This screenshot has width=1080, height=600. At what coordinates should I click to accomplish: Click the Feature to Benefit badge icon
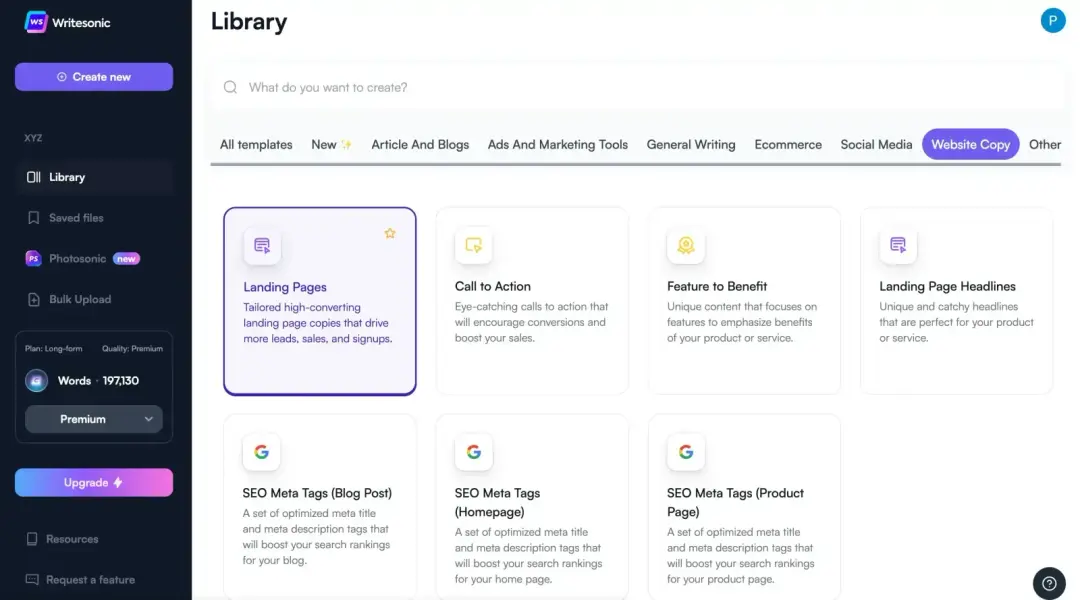[685, 245]
